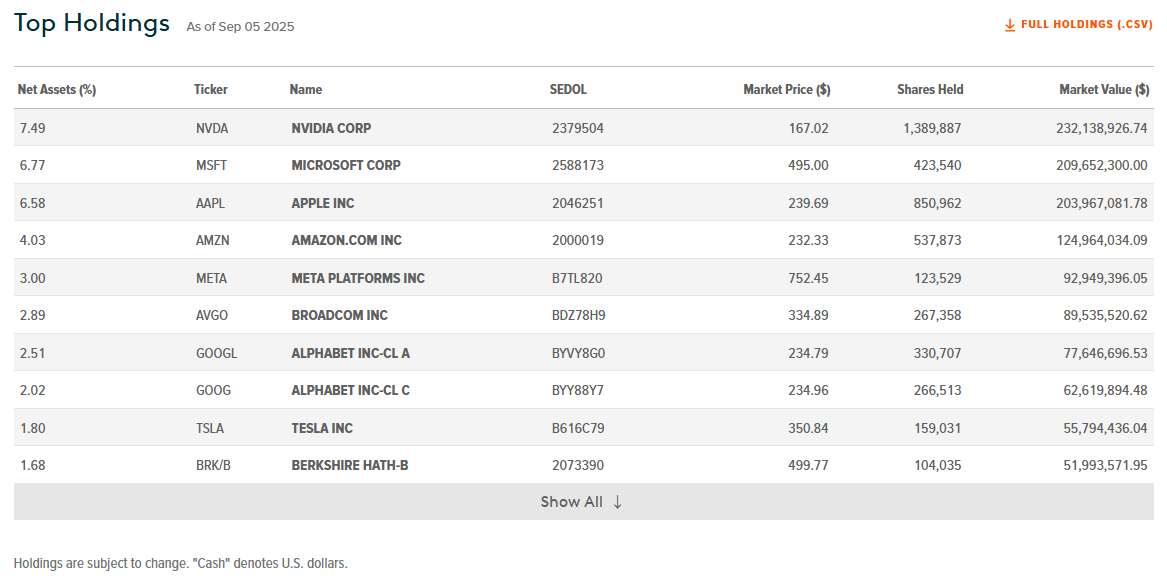
Task: Click the 3.00 net assets value
Action: coord(33,278)
